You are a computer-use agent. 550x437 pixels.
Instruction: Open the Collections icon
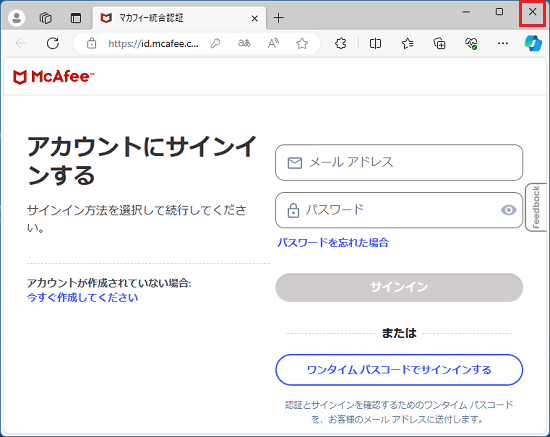(439, 43)
